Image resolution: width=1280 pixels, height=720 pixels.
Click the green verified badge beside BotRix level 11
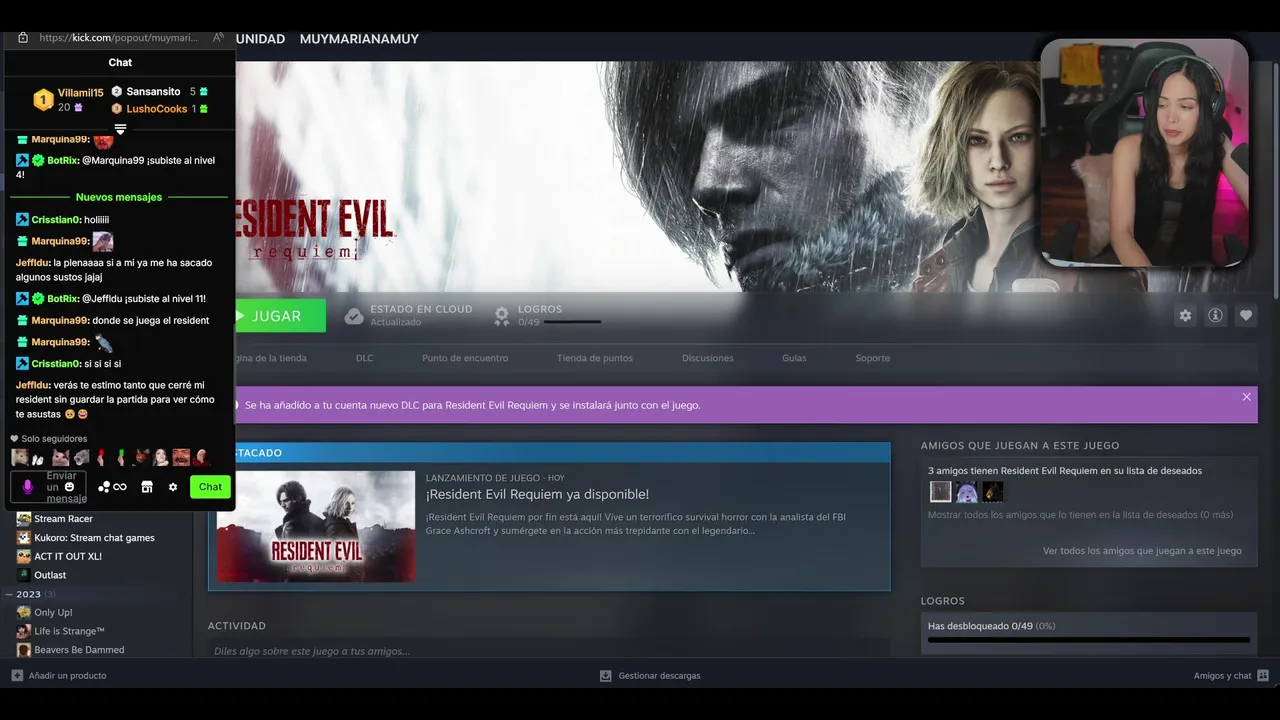38,298
